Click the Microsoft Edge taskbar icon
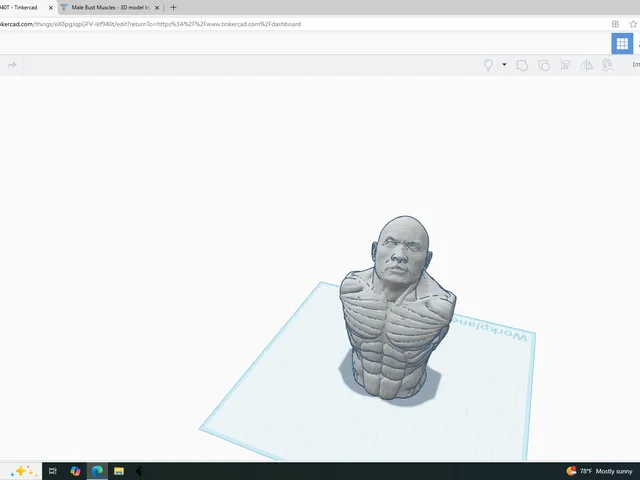The image size is (640, 480). [97, 471]
